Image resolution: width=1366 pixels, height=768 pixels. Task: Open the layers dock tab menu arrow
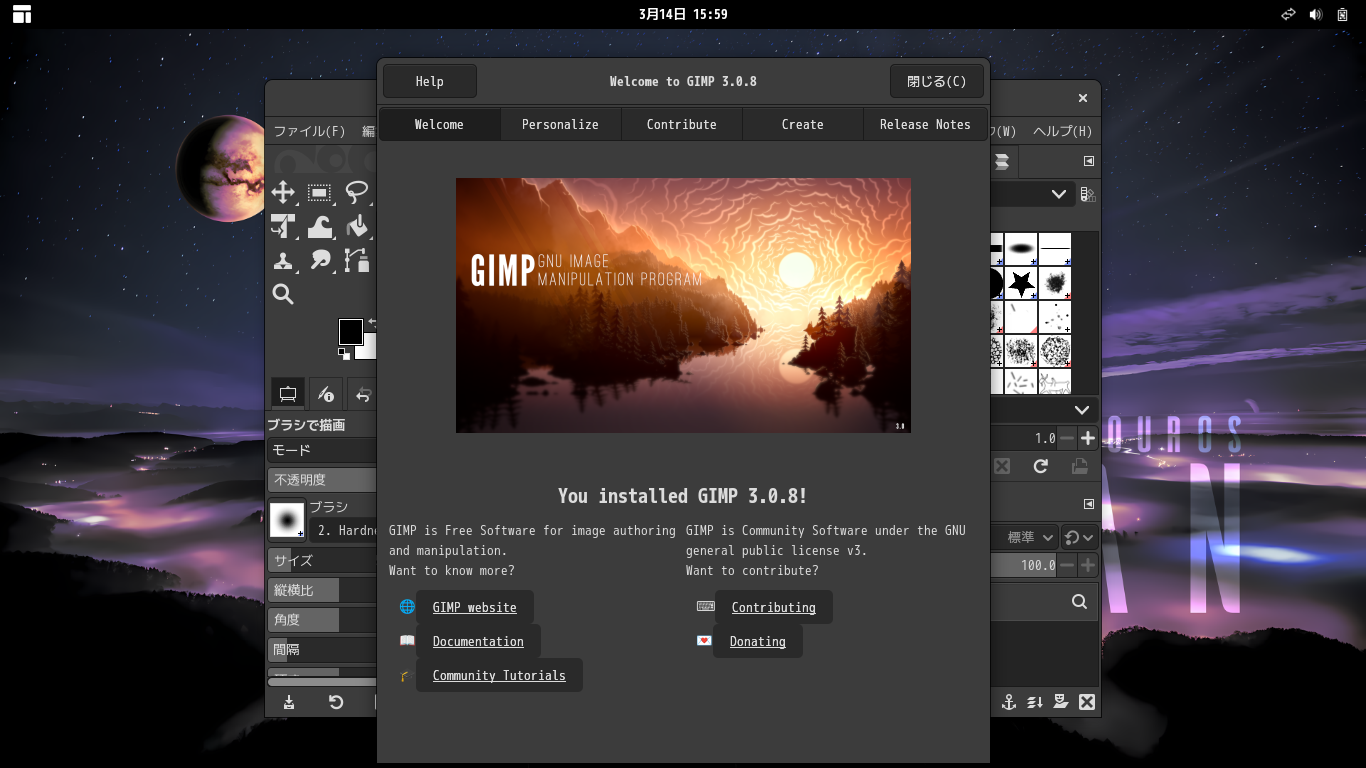1089,504
